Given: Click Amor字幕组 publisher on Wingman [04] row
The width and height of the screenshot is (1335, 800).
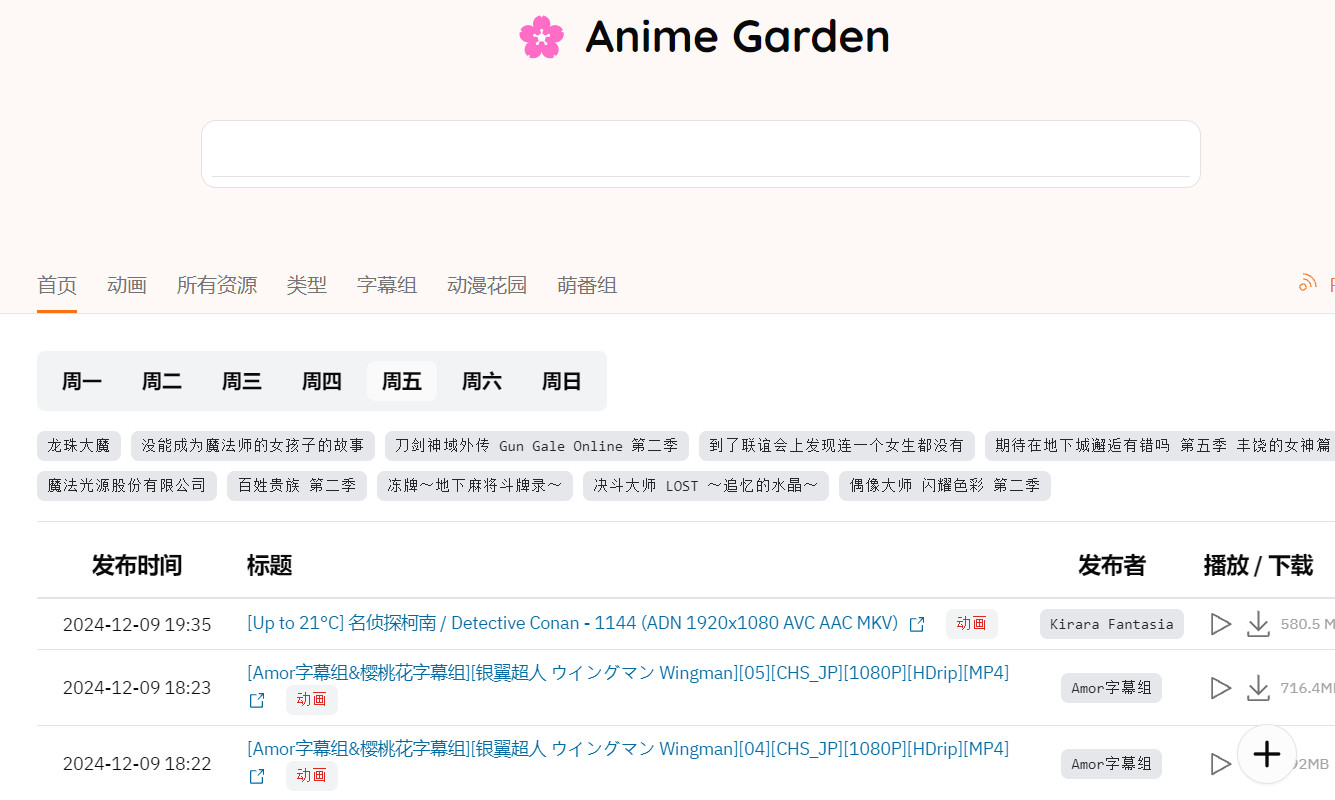Looking at the screenshot, I should click(x=1111, y=764).
